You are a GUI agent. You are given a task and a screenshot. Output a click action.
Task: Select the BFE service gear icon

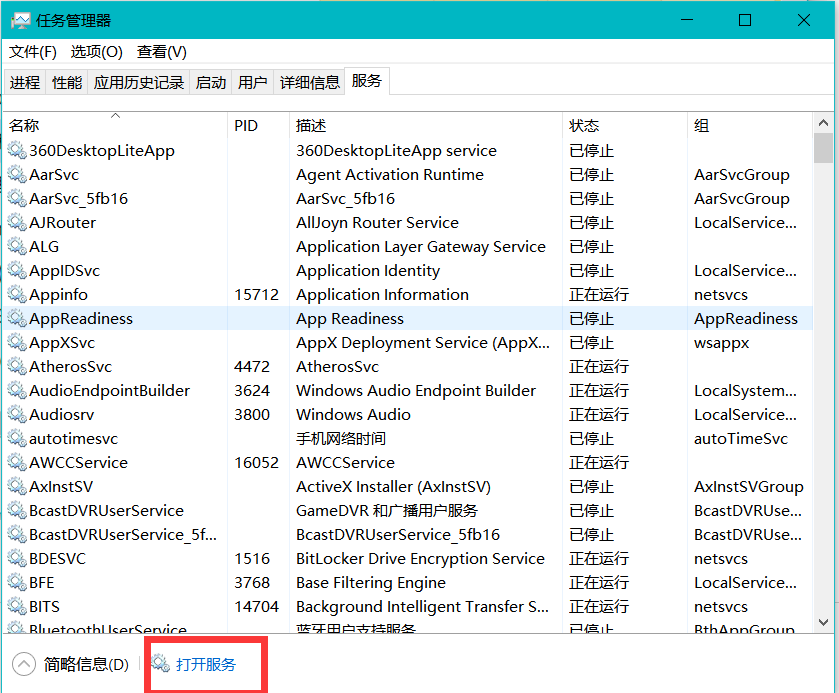[17, 583]
